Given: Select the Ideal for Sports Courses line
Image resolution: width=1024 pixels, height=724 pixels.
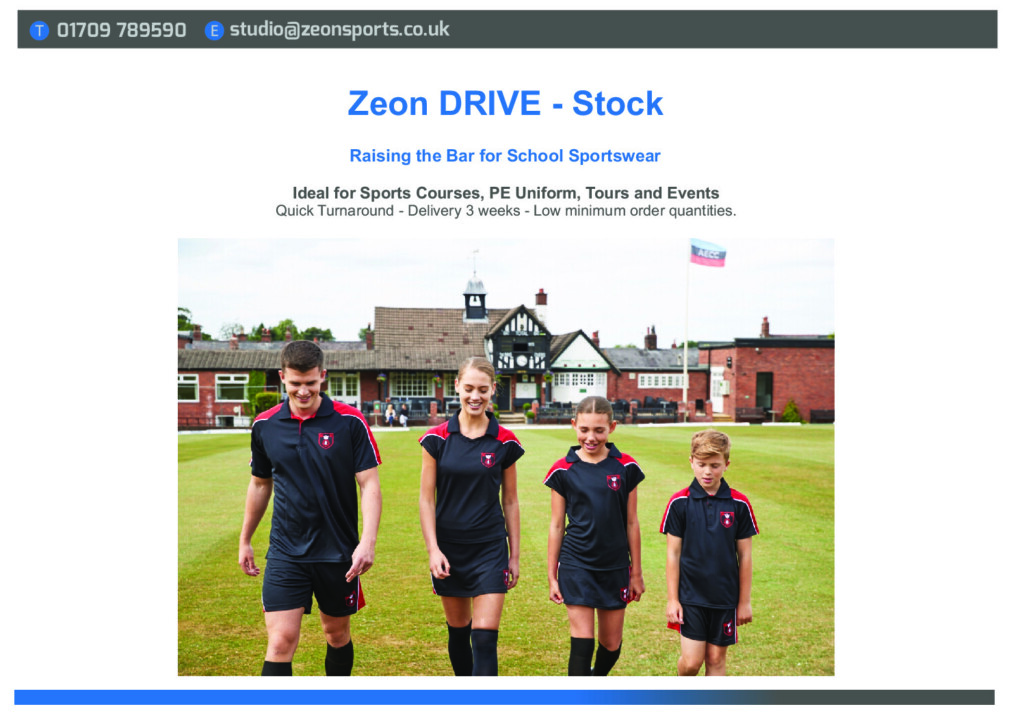Looking at the screenshot, I should [505, 193].
